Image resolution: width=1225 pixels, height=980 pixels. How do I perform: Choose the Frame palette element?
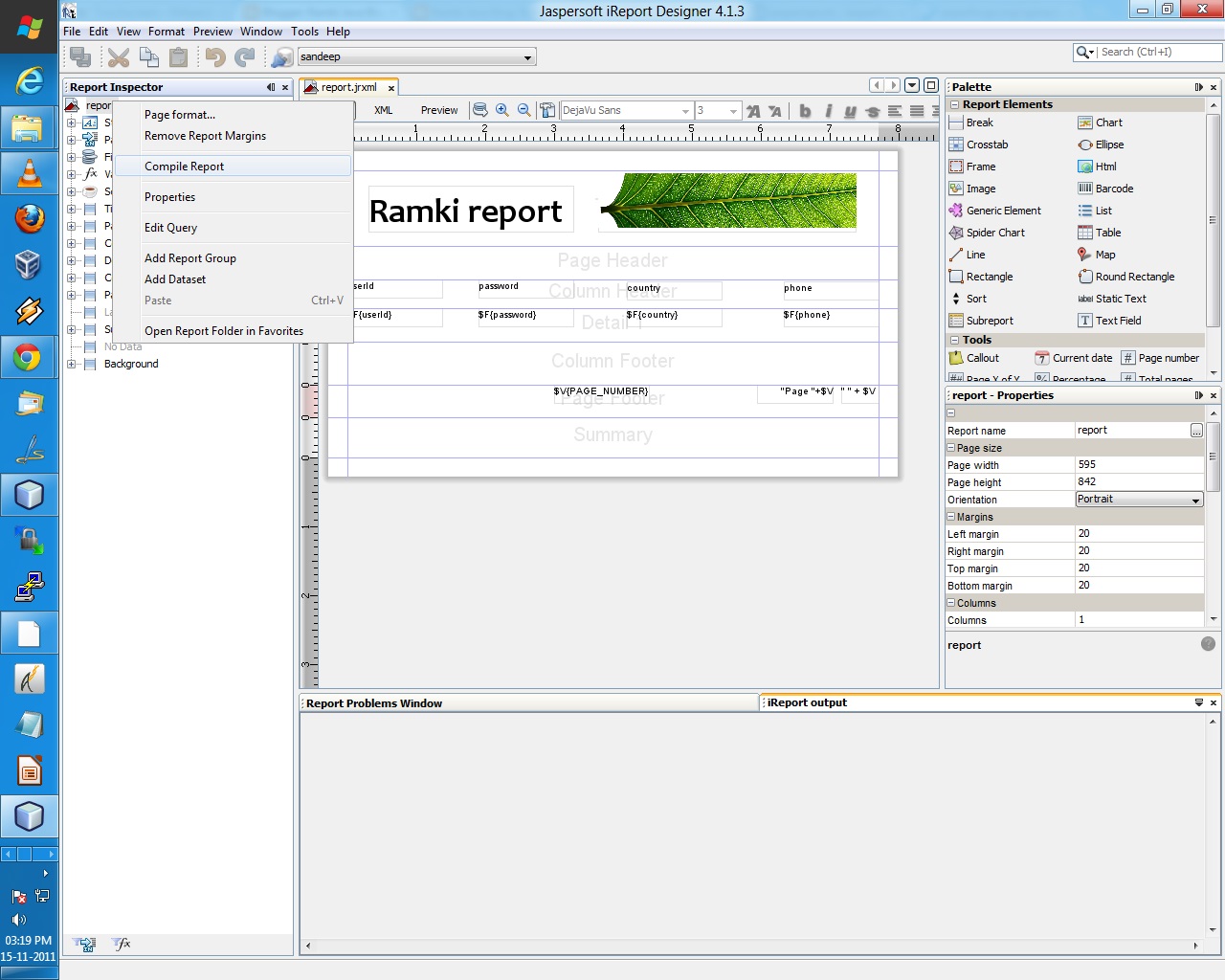pos(972,167)
